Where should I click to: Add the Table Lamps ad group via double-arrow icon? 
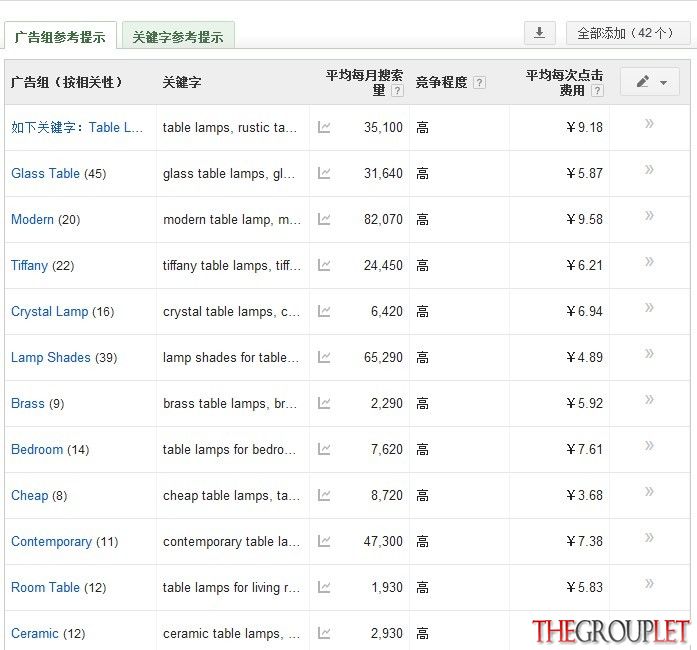tap(649, 124)
